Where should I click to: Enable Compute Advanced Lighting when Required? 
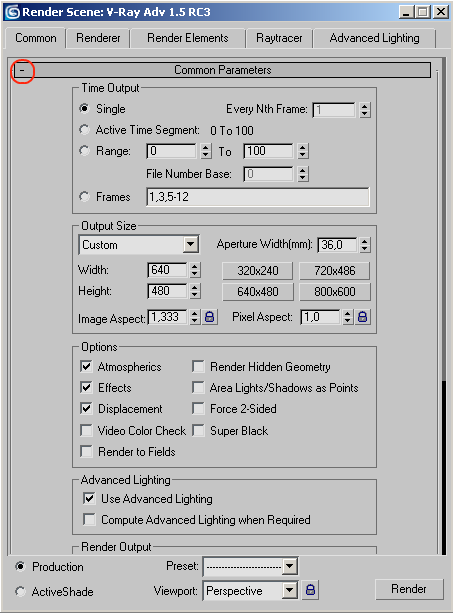(89, 520)
